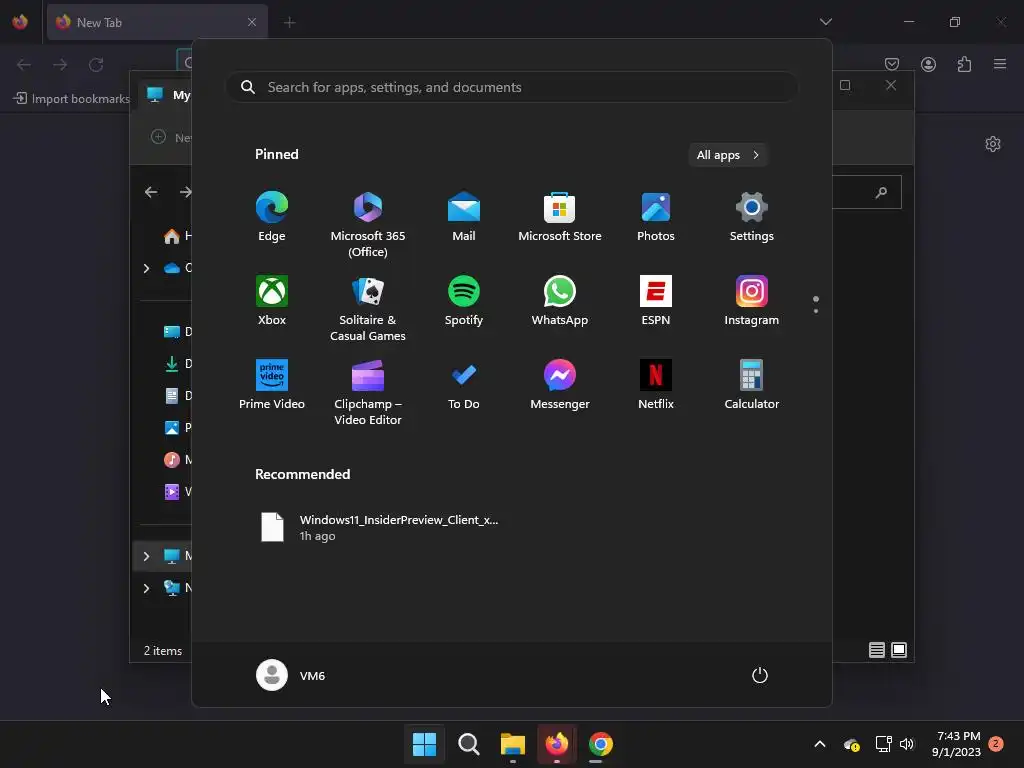Open WhatsApp pinned app

pyautogui.click(x=560, y=301)
